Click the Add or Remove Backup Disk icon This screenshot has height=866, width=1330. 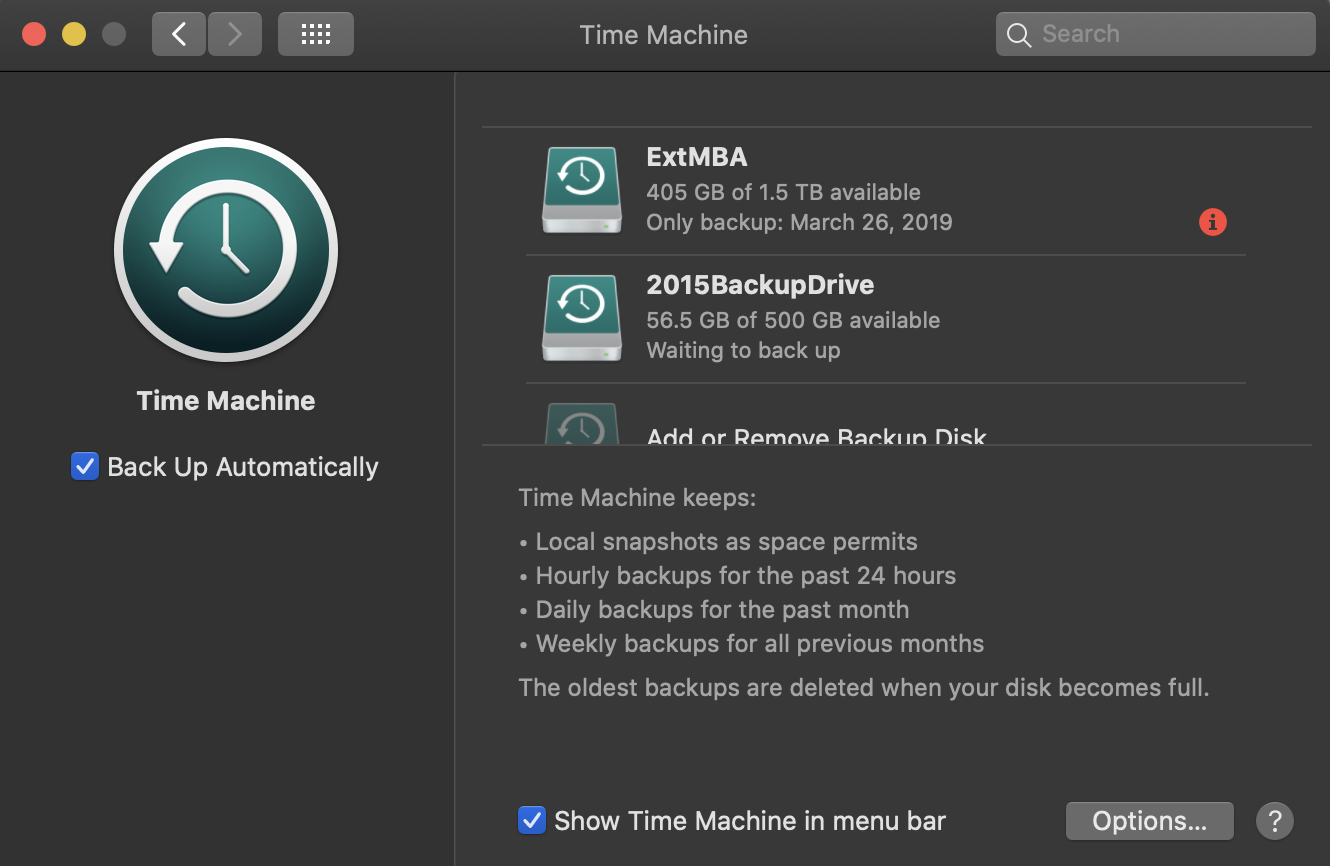581,423
